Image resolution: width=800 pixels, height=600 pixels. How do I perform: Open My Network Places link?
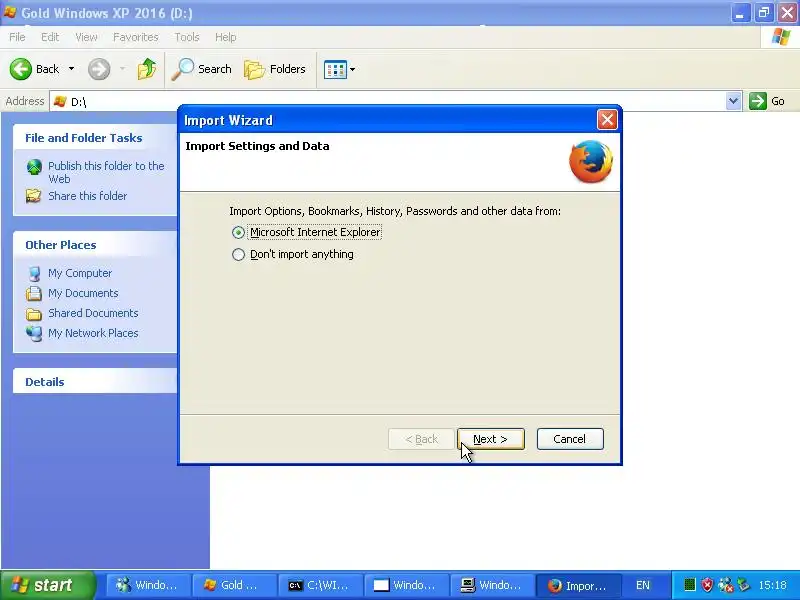click(x=93, y=333)
